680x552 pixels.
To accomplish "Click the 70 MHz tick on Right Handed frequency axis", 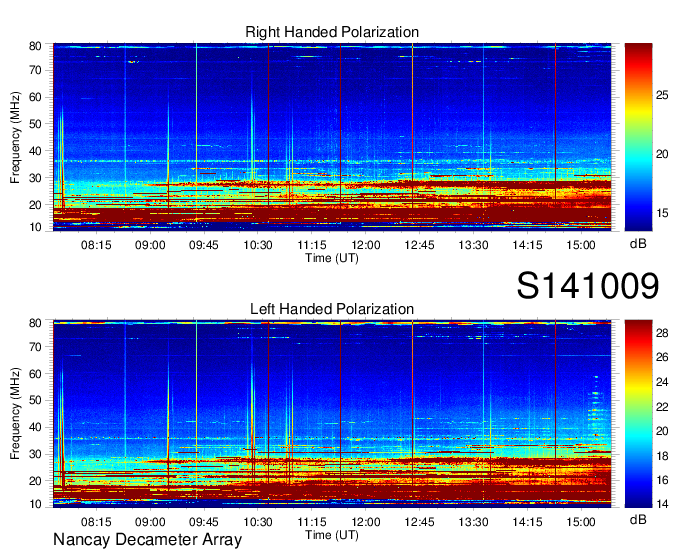I will [x=35, y=70].
